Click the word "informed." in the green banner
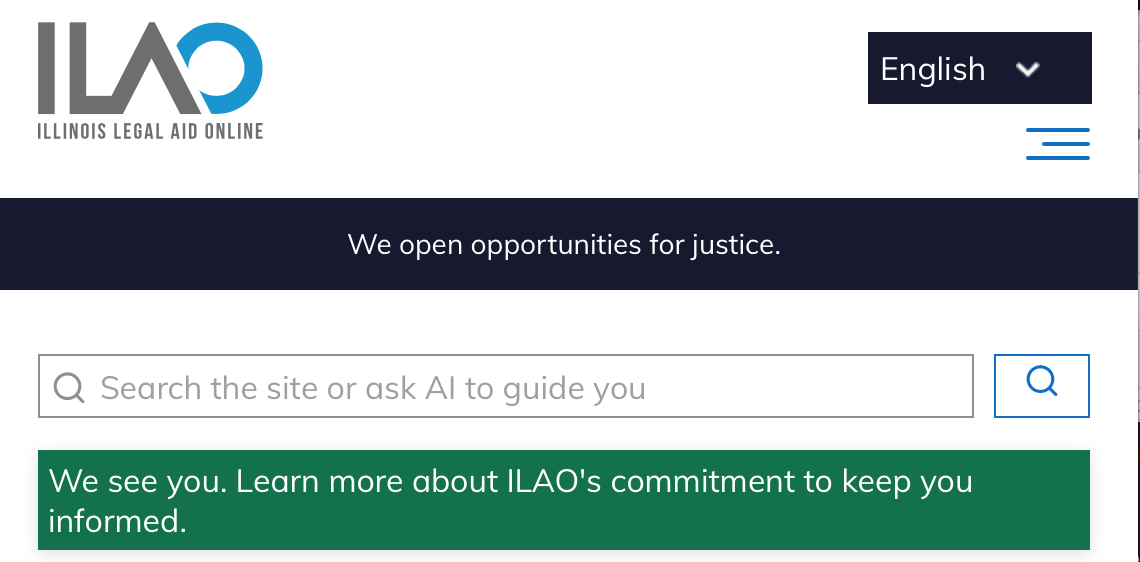 pyautogui.click(x=118, y=521)
